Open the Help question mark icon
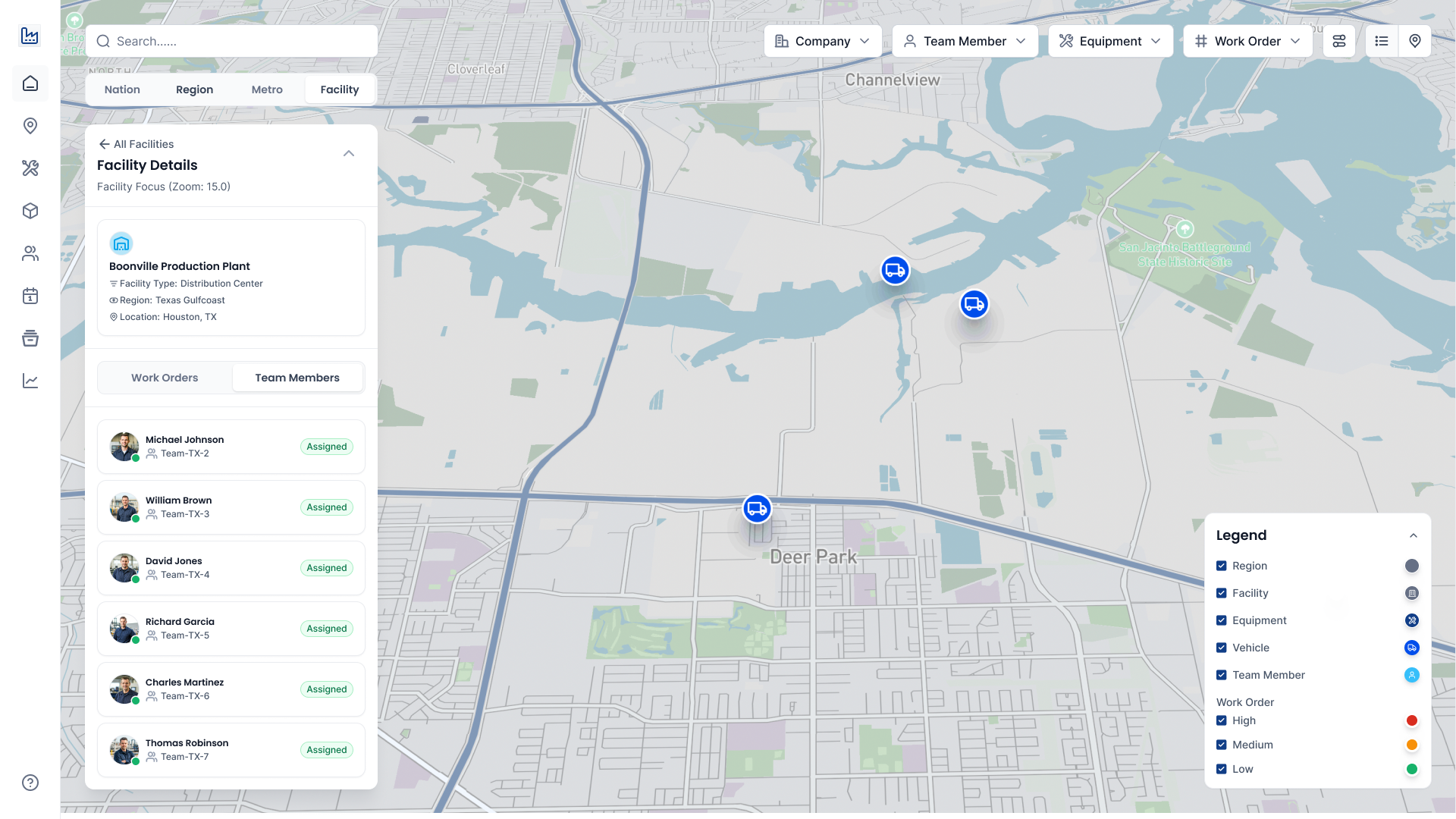1456x819 pixels. pyautogui.click(x=30, y=783)
